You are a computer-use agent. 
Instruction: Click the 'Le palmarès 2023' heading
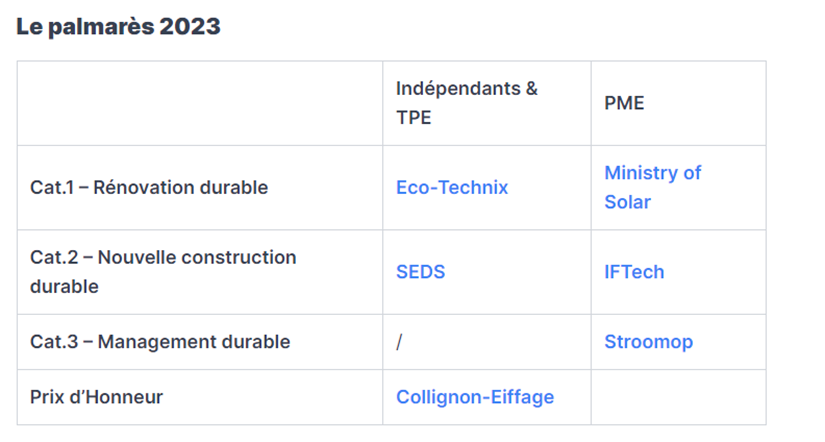point(118,26)
